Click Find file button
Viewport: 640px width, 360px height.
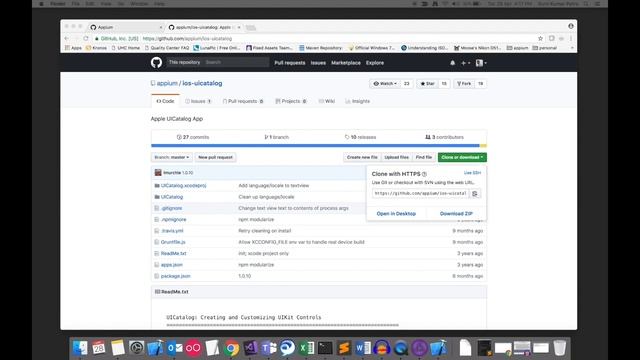424,157
